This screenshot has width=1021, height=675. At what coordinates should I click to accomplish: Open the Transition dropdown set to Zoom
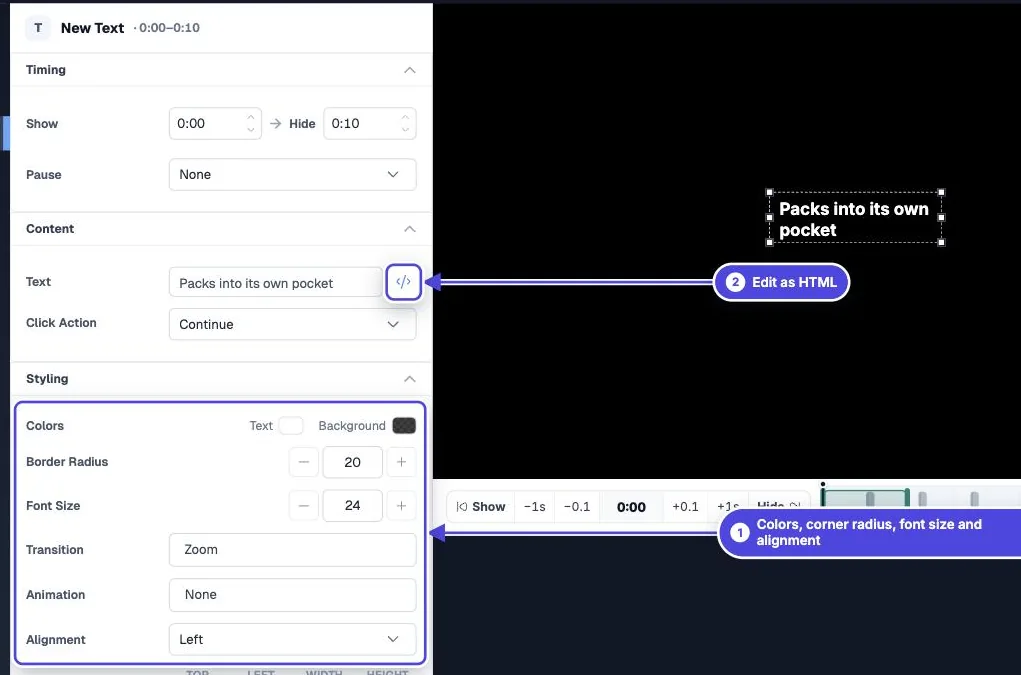click(292, 550)
